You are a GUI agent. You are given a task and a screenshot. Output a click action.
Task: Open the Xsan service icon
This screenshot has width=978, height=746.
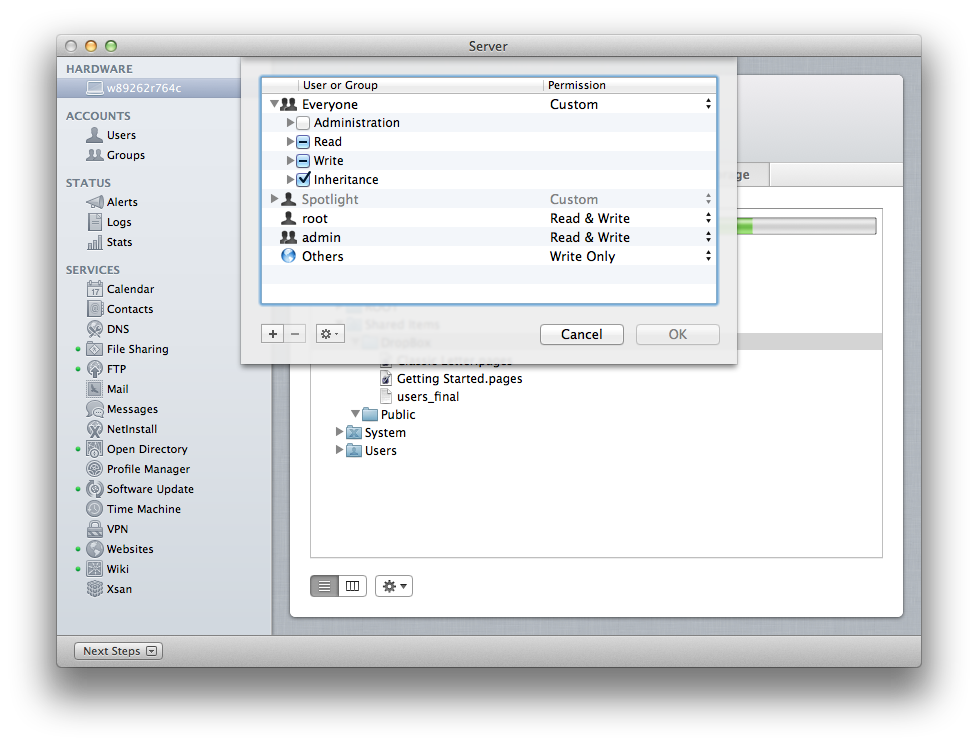click(95, 589)
